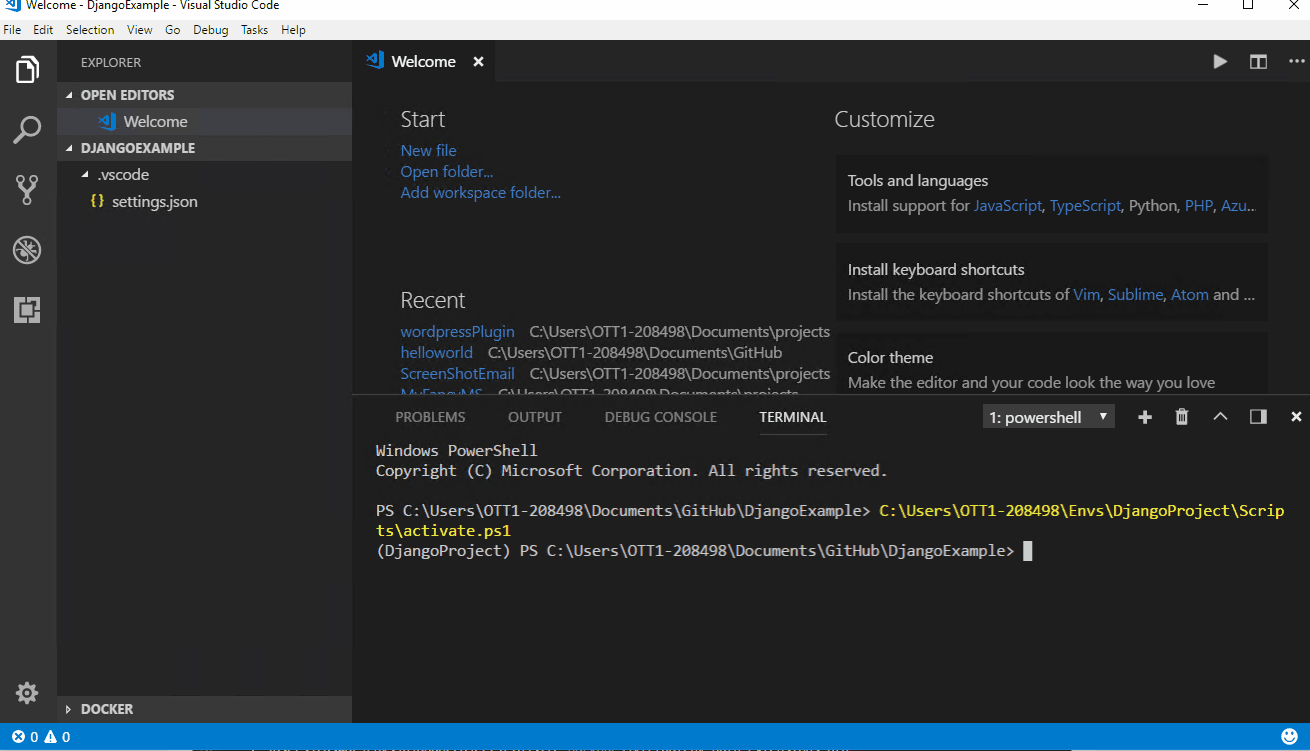Select the Terminal tab
This screenshot has width=1310, height=751.
pyautogui.click(x=793, y=417)
